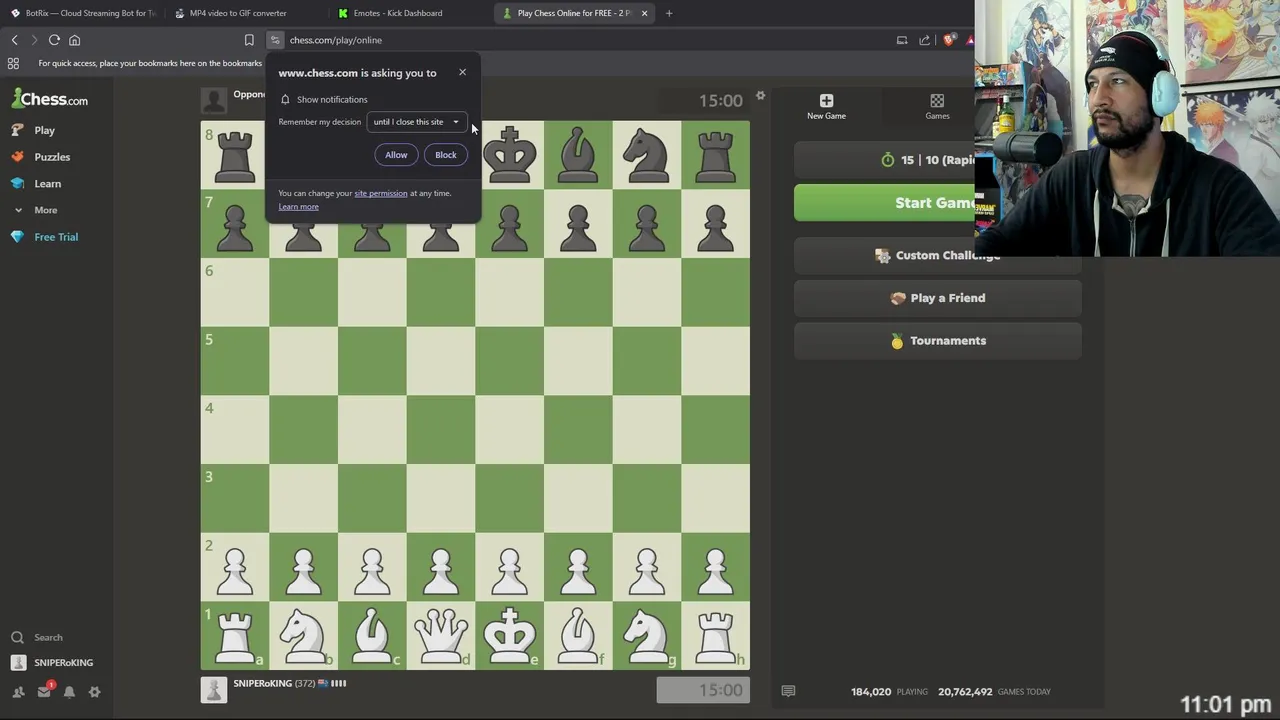Viewport: 1280px width, 720px height.
Task: Close the notification permission popup
Action: click(x=462, y=72)
